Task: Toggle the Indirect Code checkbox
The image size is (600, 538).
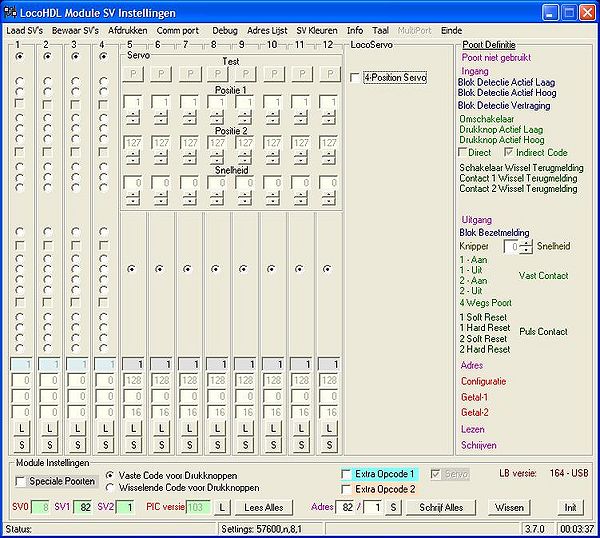Action: [509, 152]
